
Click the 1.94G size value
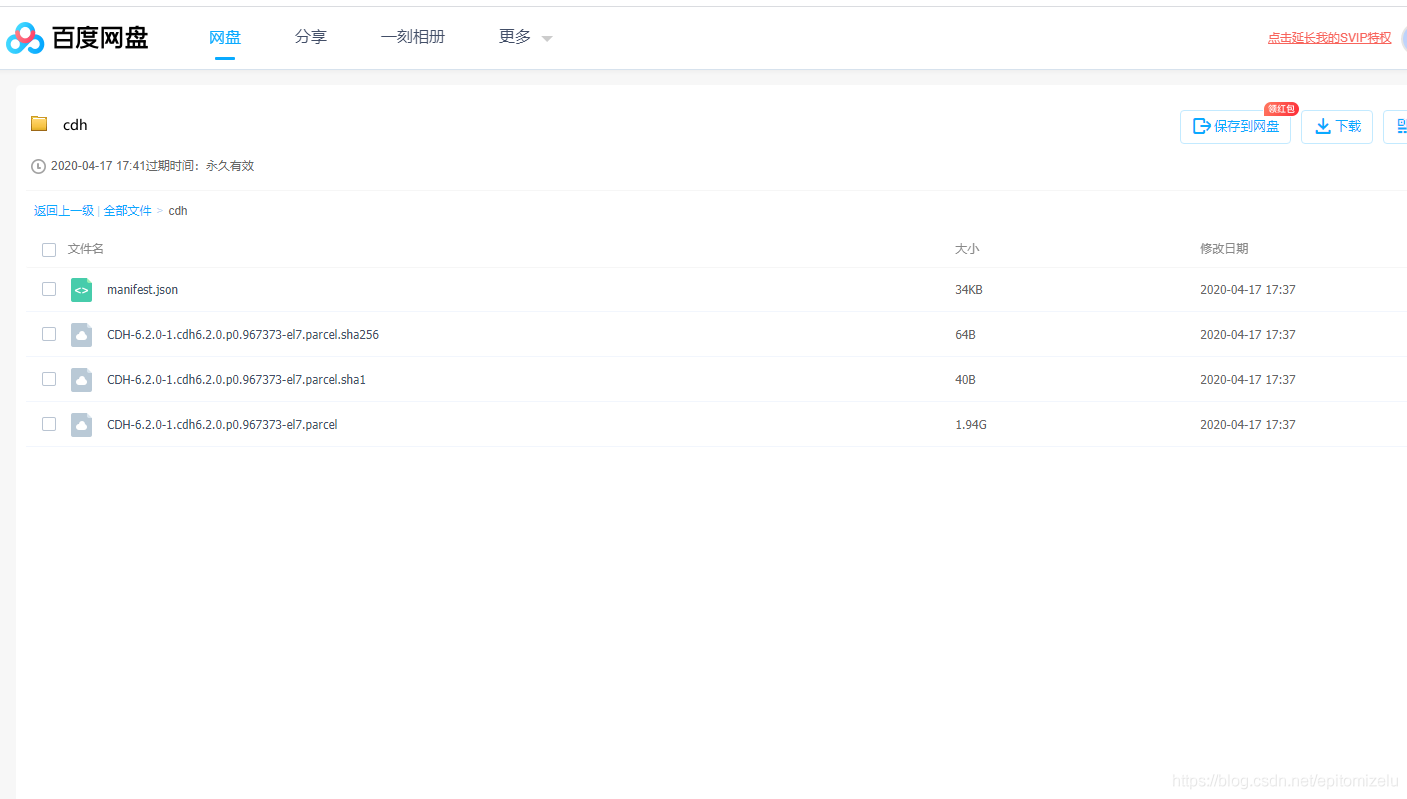pos(971,425)
